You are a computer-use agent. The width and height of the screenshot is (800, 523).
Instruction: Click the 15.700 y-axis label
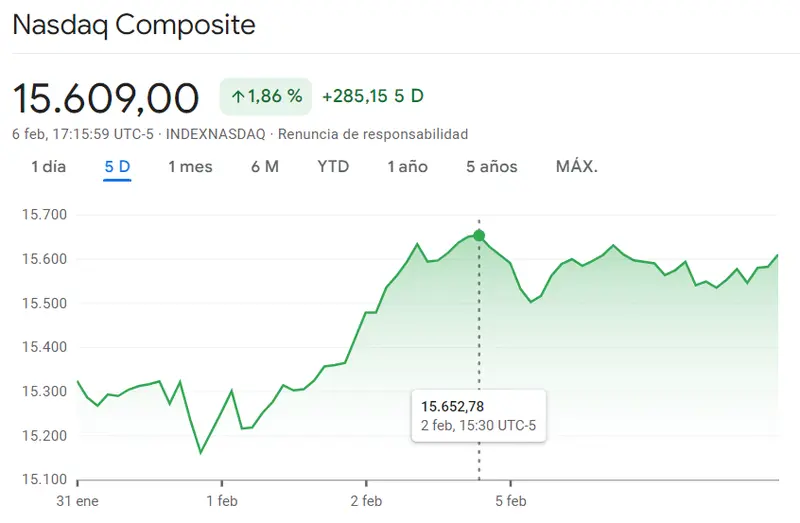[x=44, y=215]
